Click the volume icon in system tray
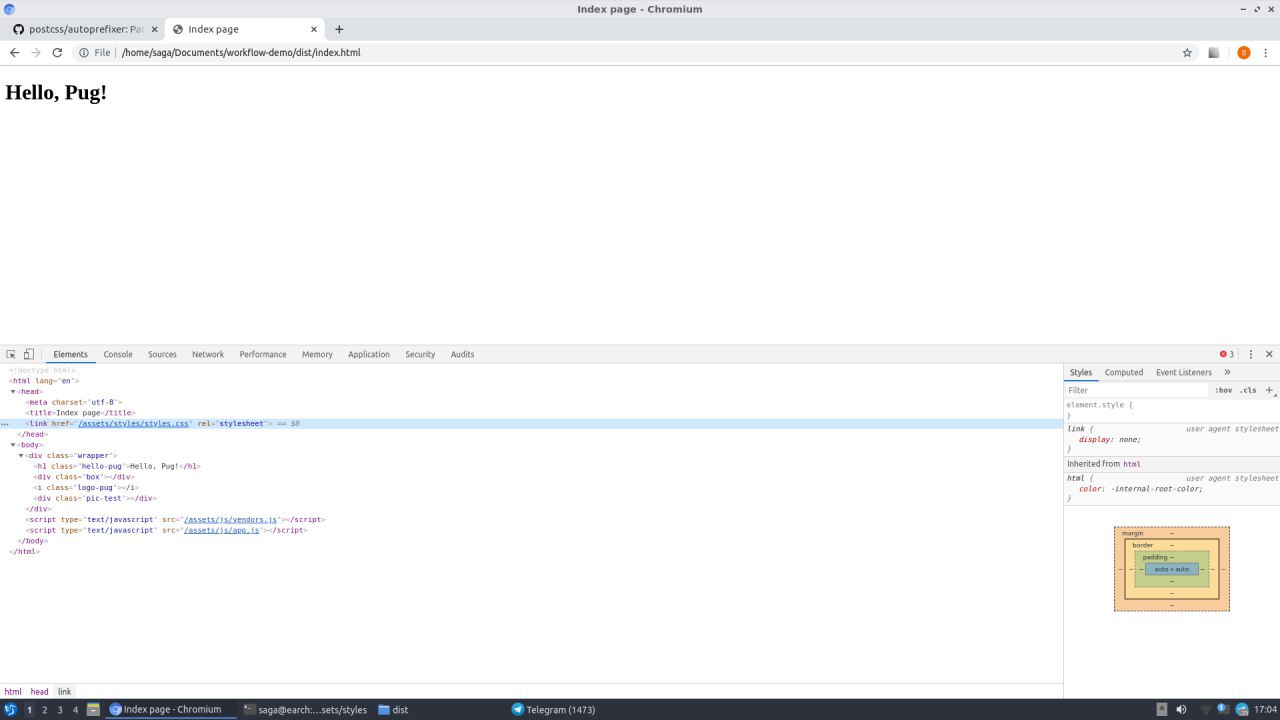The width and height of the screenshot is (1280, 720). tap(1181, 709)
